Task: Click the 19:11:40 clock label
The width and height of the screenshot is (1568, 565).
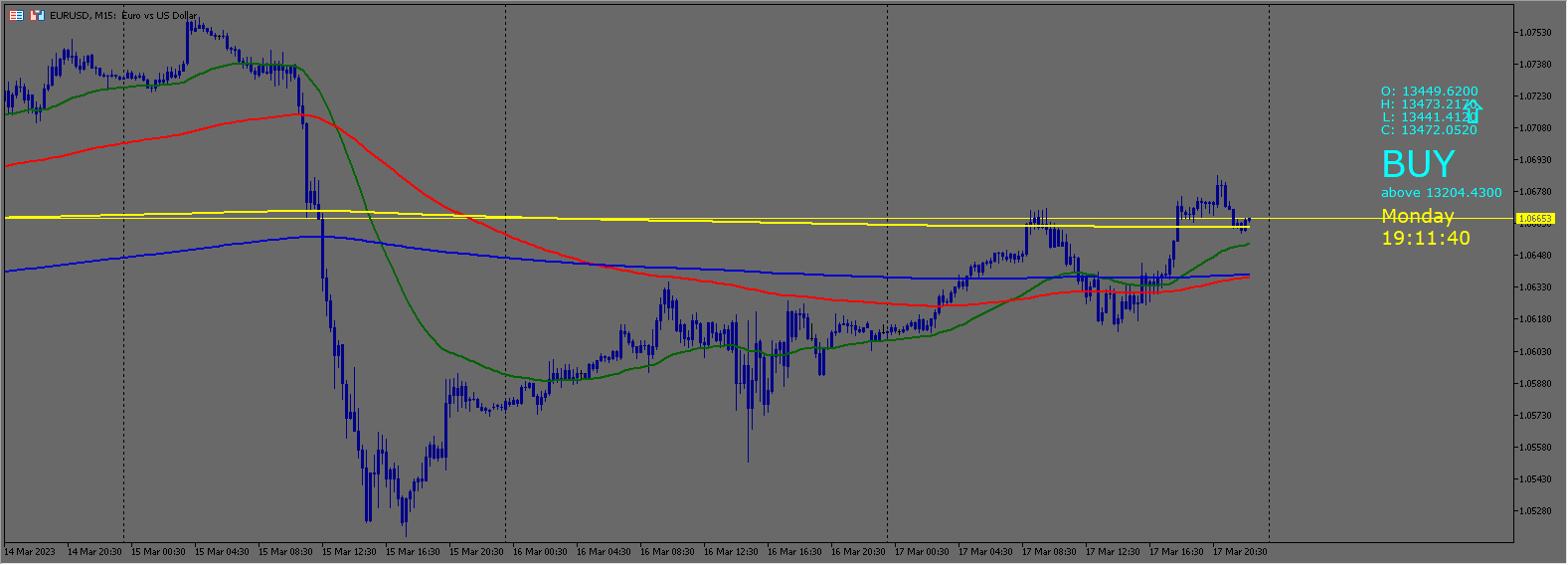Action: pyautogui.click(x=1425, y=238)
